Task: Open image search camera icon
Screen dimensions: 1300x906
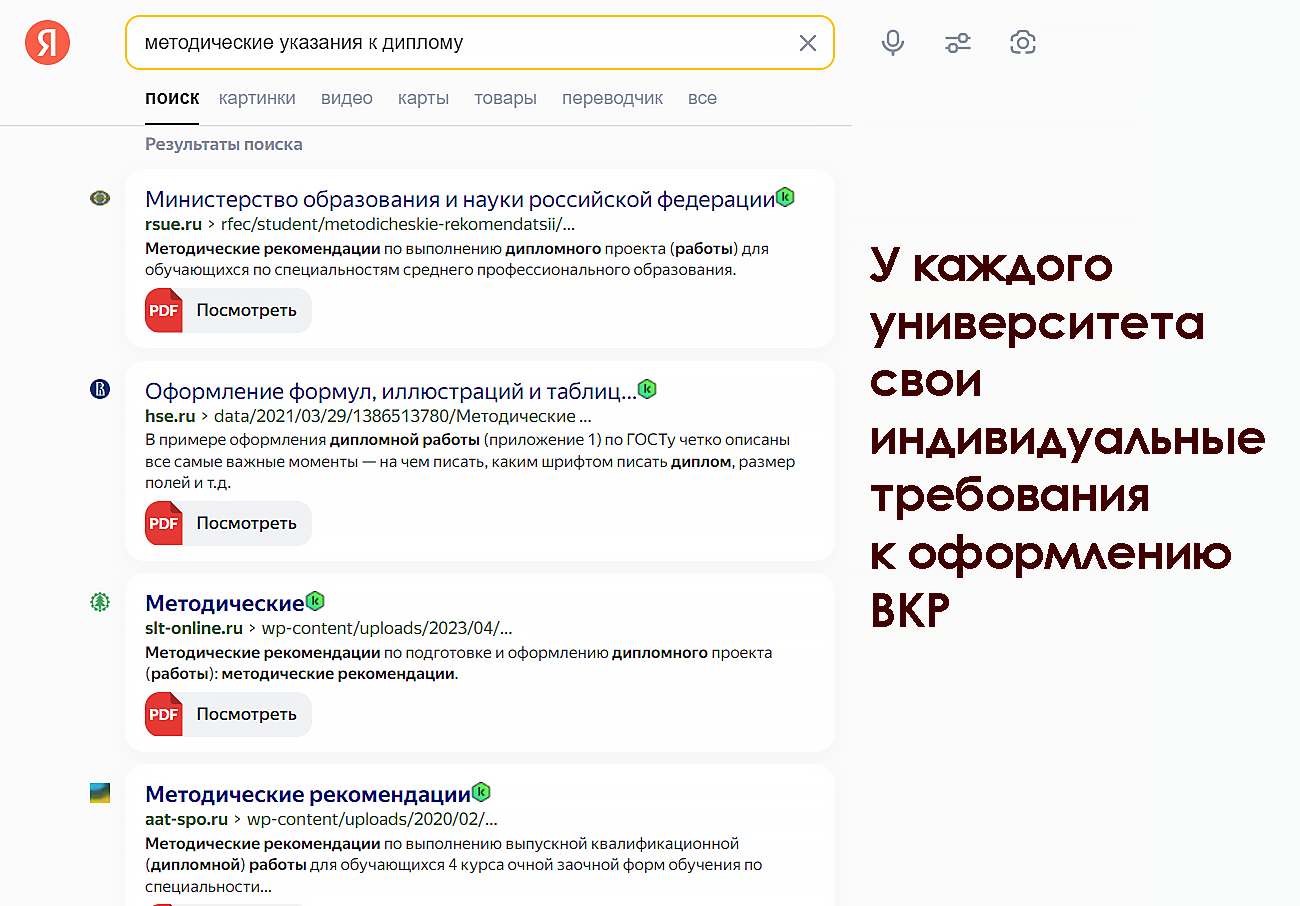Action: point(1023,43)
